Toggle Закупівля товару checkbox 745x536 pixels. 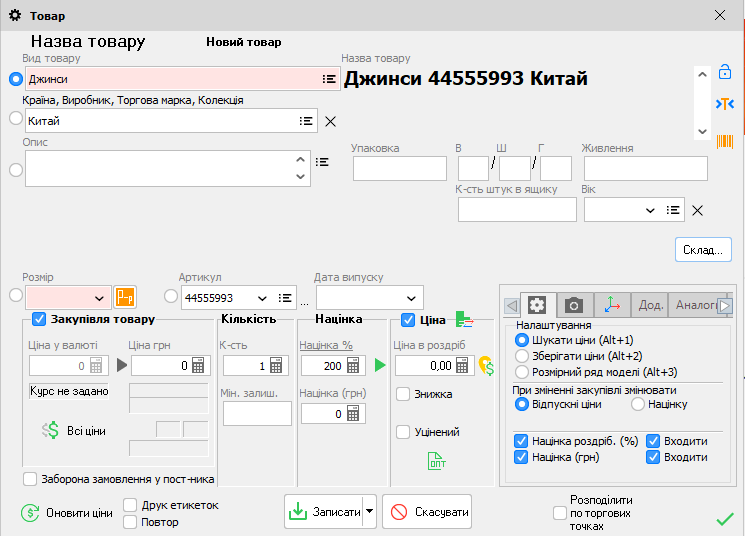click(x=40, y=319)
